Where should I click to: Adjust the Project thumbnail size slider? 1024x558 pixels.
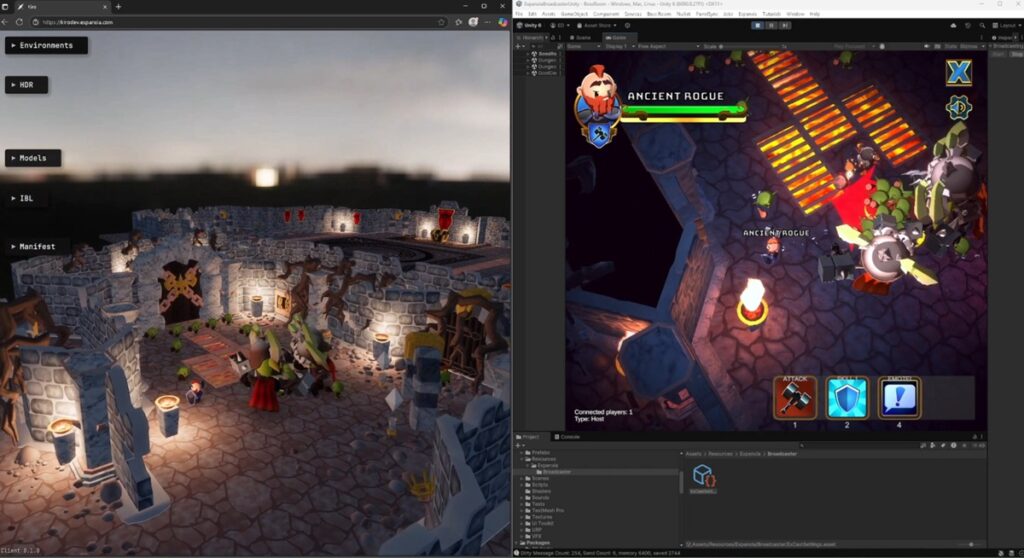(970, 544)
